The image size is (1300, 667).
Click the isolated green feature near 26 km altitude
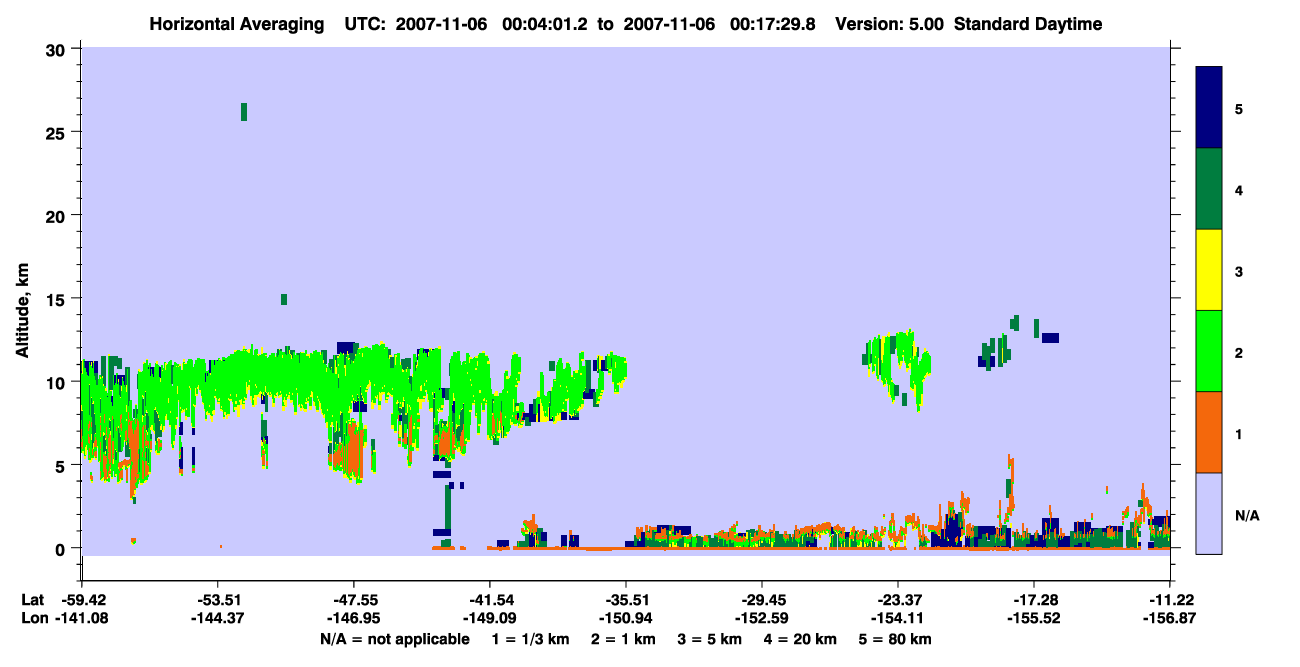pos(244,112)
